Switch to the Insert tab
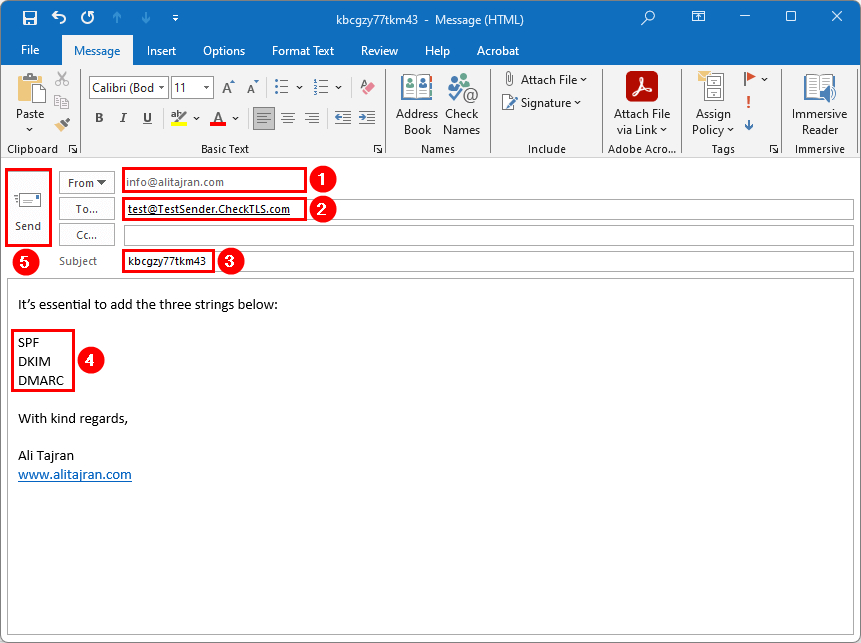This screenshot has height=643, width=861. tap(161, 50)
